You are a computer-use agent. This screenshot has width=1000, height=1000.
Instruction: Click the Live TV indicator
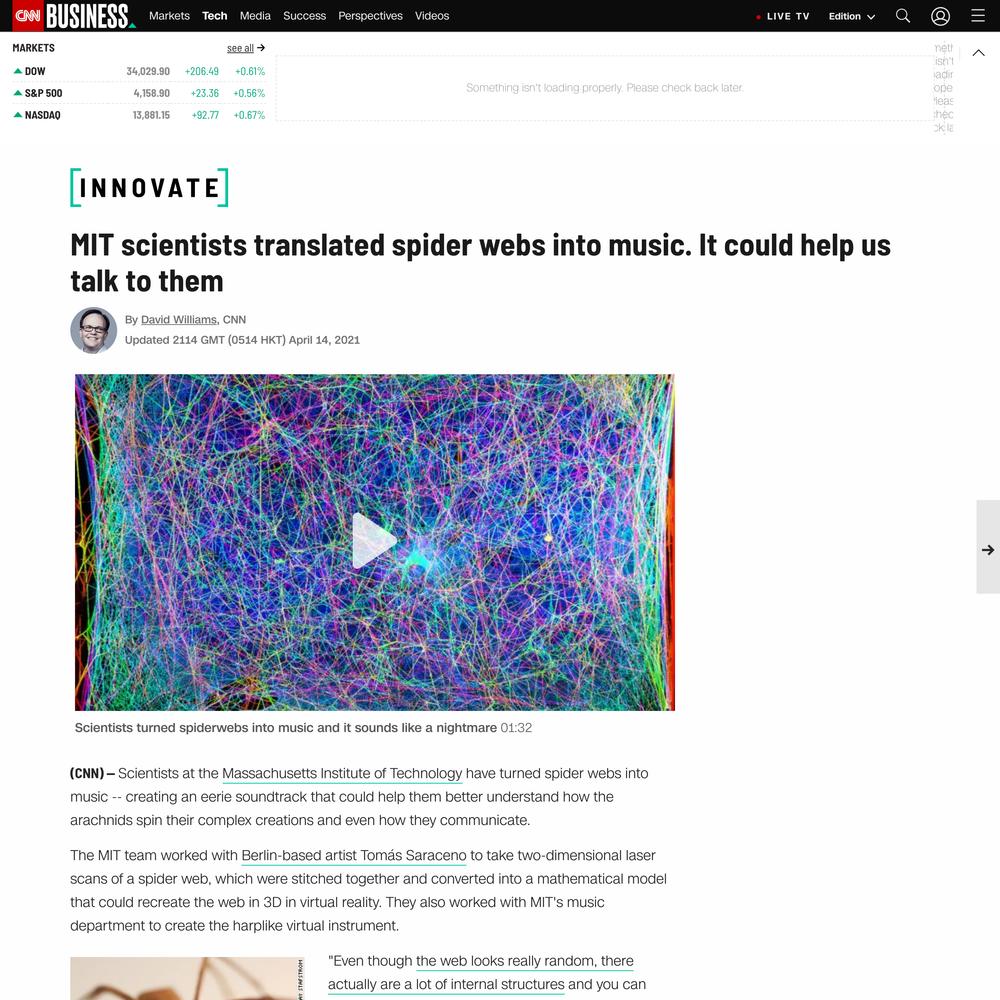tap(783, 17)
